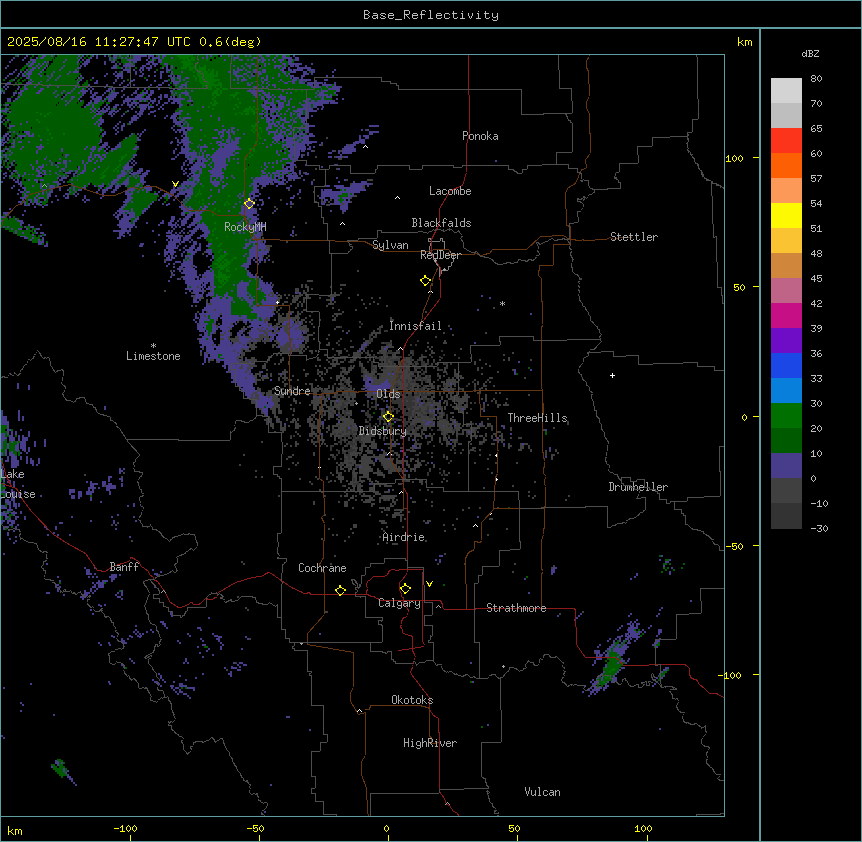Click the 65 value on dBZ legend
Screen dimensions: 862x842
tap(816, 129)
